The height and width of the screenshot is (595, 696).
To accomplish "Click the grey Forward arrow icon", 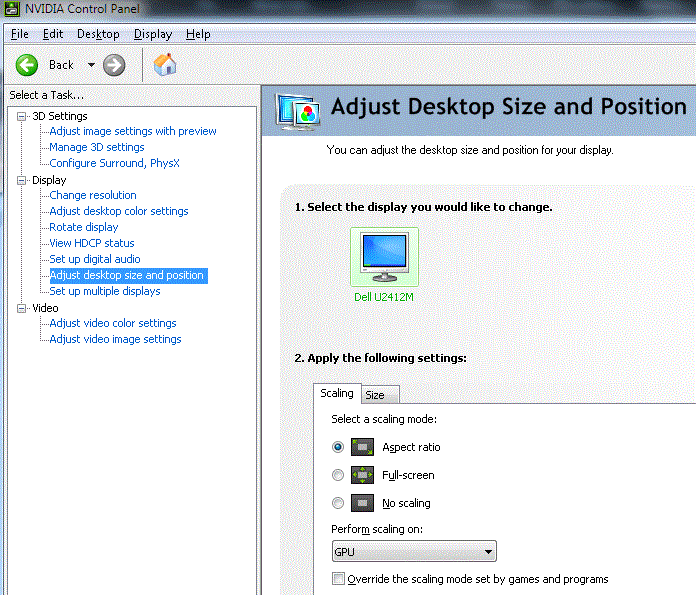I will [114, 65].
